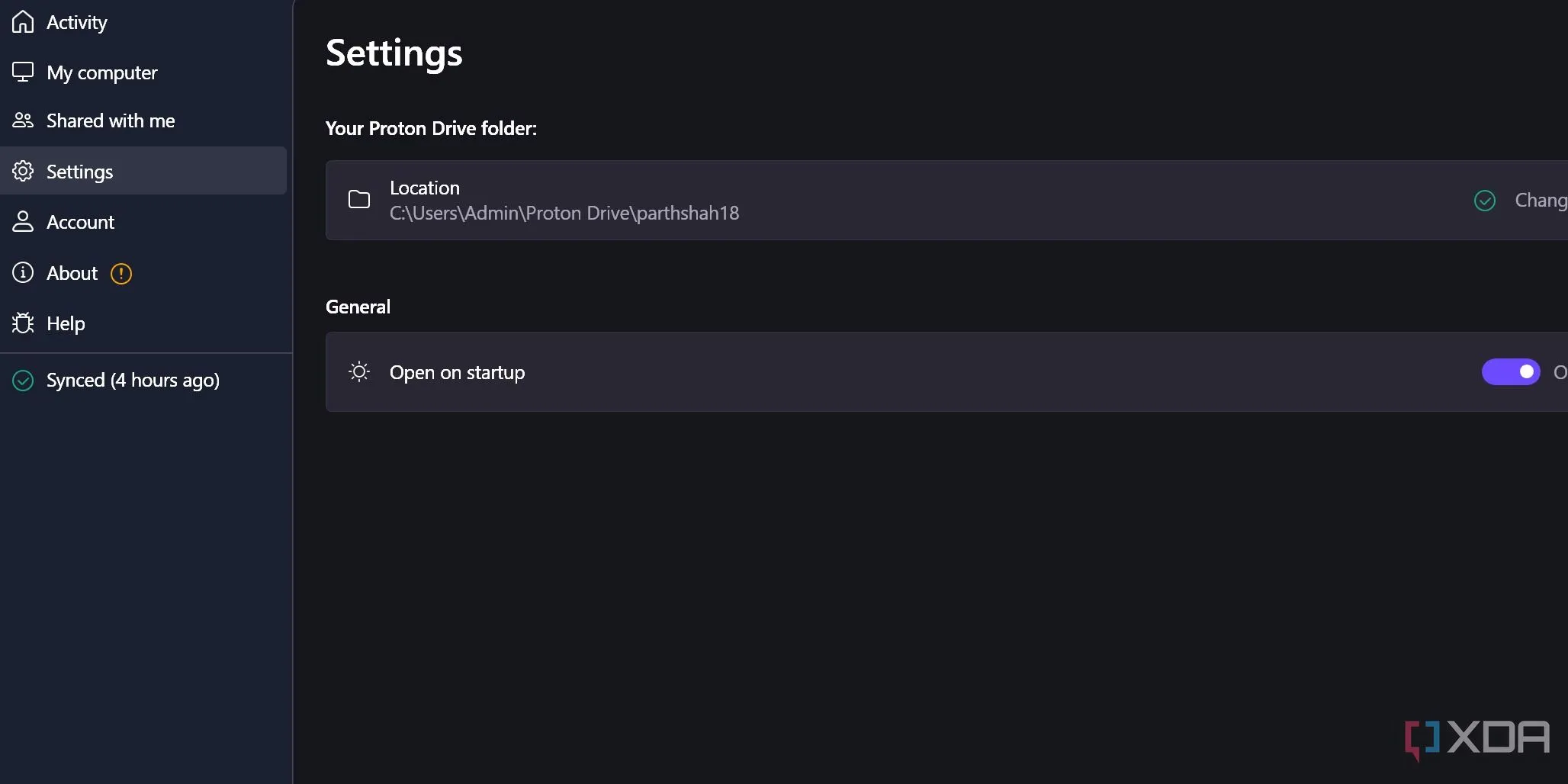Open the Shared with me label
The width and height of the screenshot is (1568, 784).
pyautogui.click(x=111, y=120)
